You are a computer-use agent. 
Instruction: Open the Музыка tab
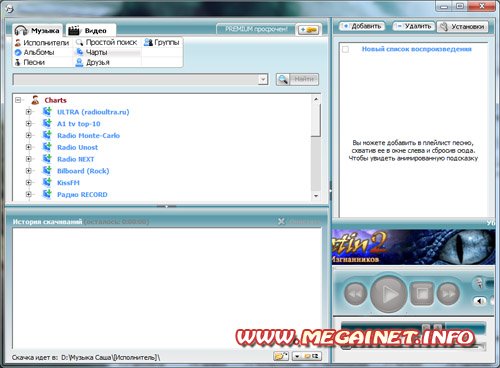(37, 30)
